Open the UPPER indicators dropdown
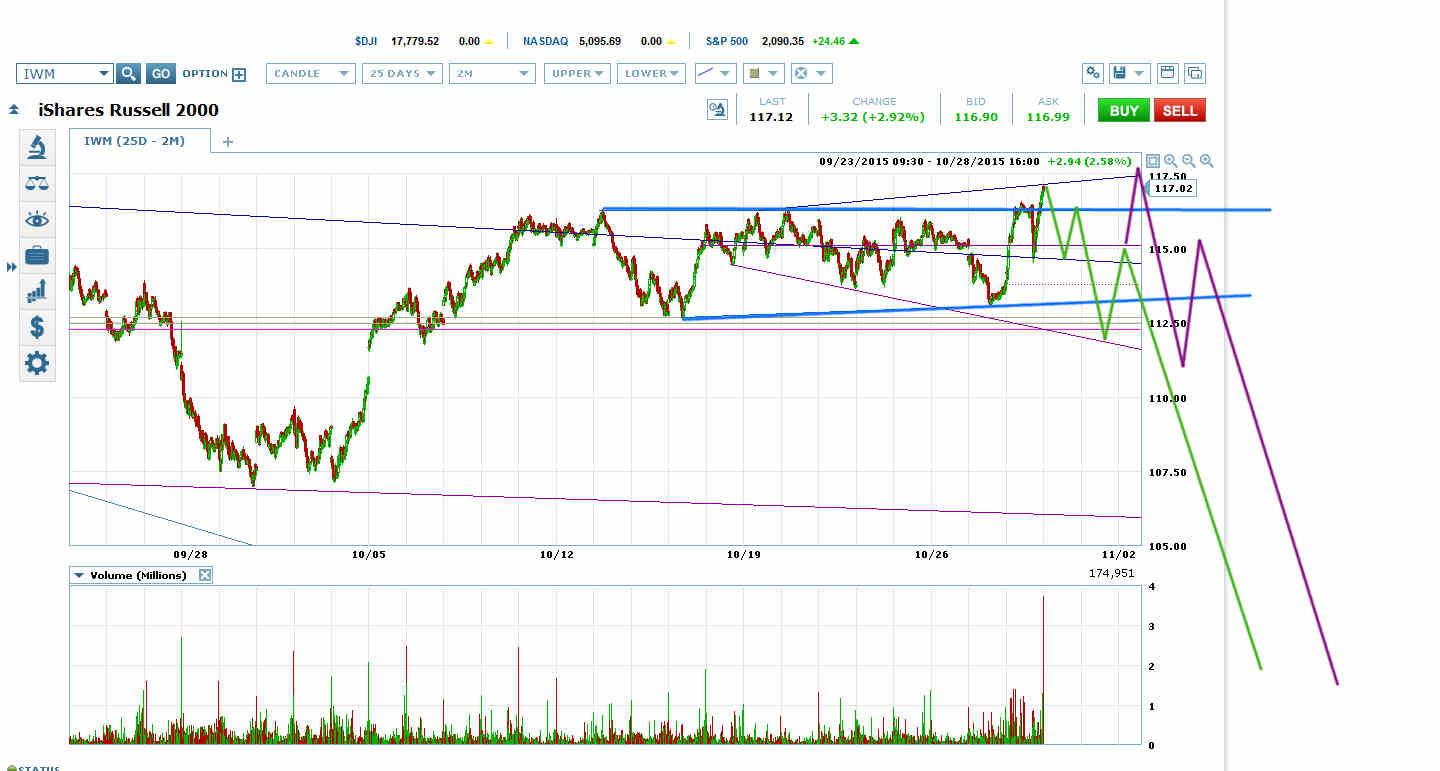This screenshot has width=1440, height=771. point(577,73)
